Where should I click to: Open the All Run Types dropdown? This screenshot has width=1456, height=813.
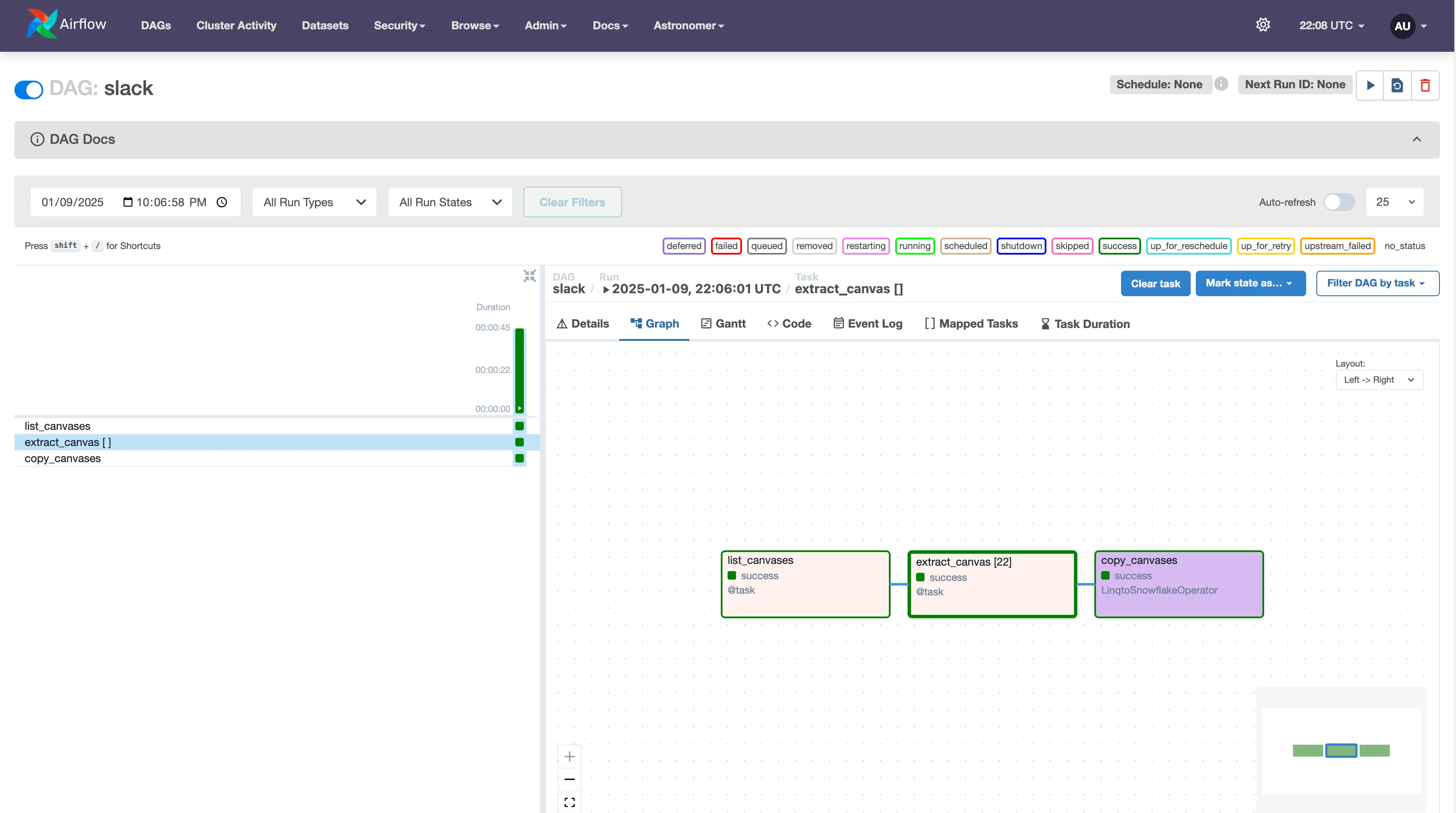coord(314,202)
